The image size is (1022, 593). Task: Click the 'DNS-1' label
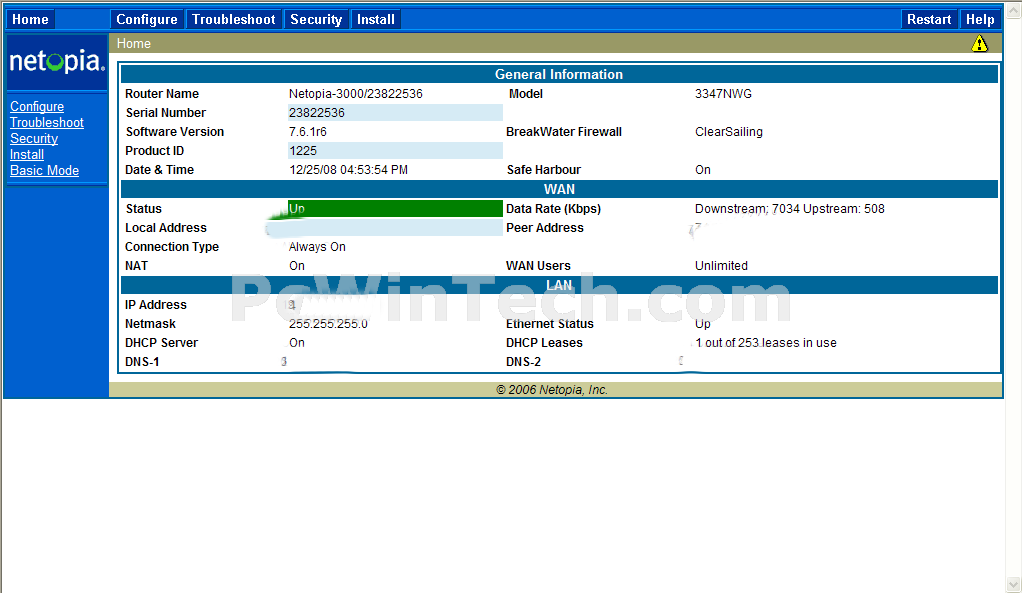point(142,362)
